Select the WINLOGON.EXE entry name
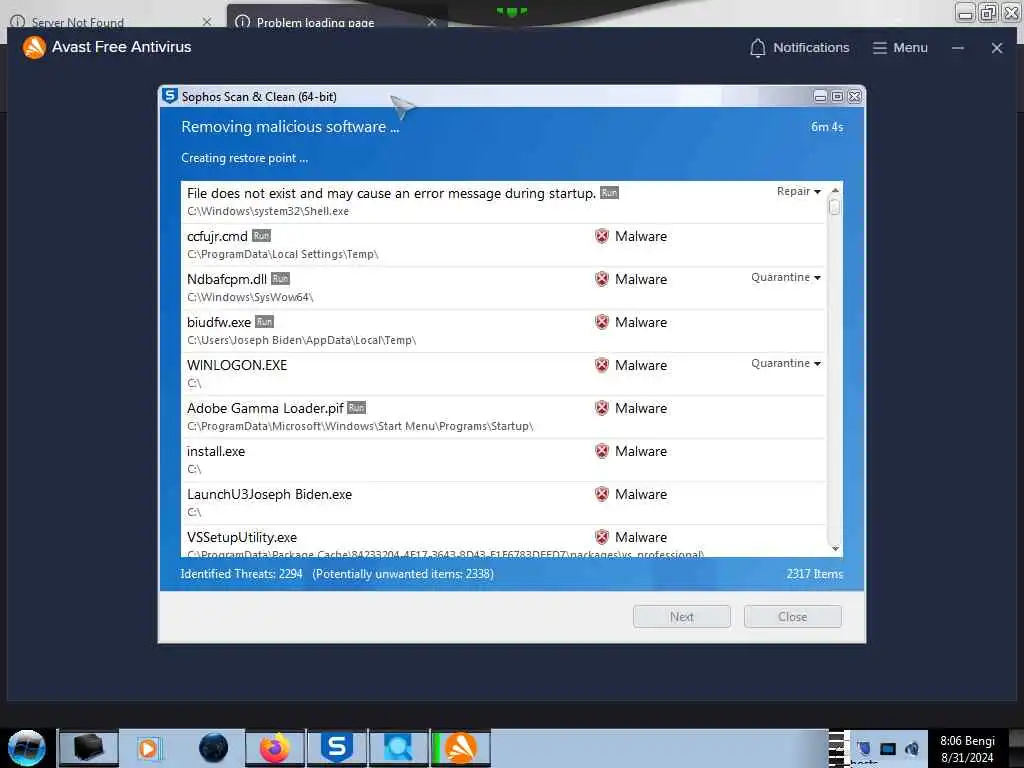Viewport: 1024px width, 768px height. (237, 365)
